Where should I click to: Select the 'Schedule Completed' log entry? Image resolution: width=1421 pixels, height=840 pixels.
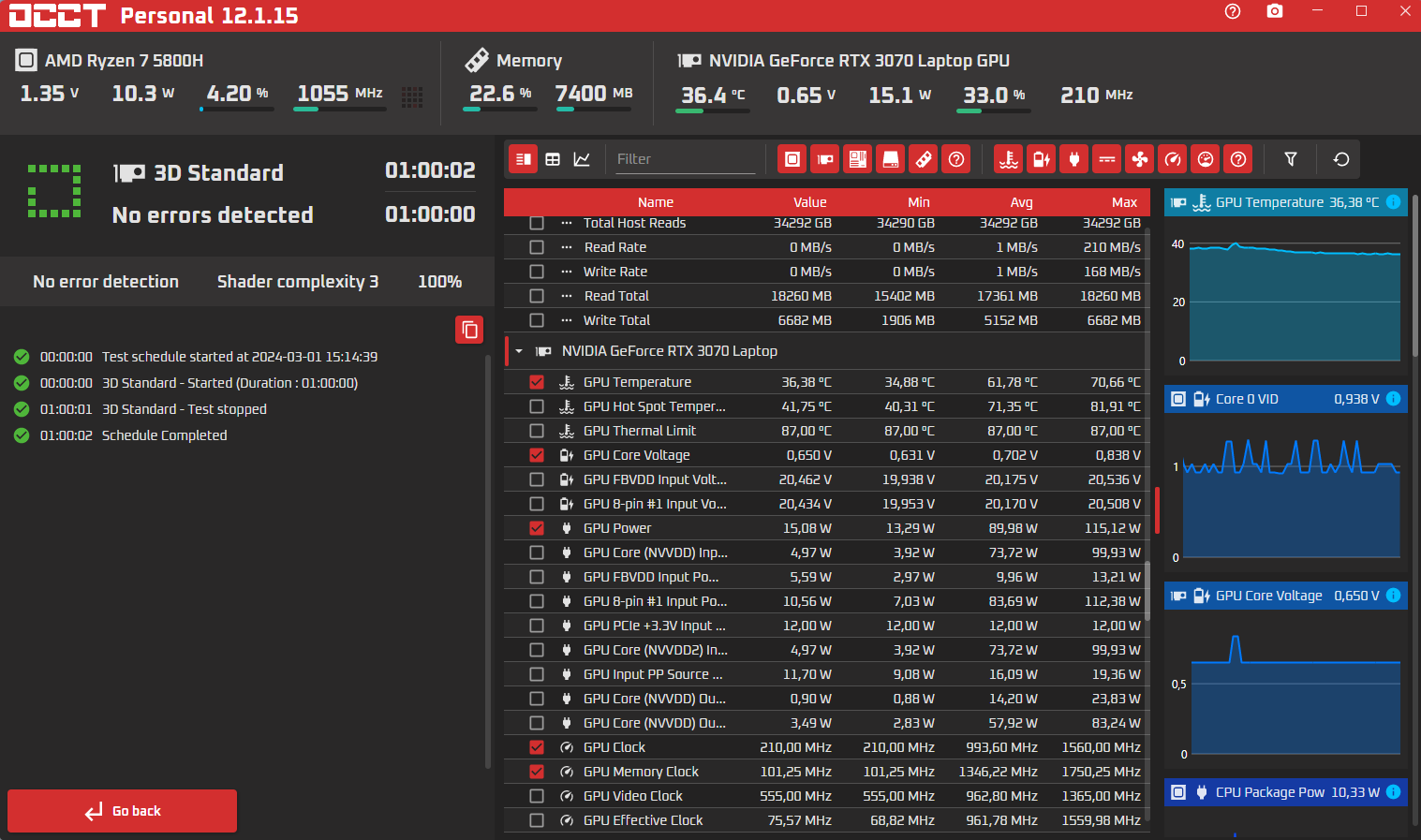pyautogui.click(x=164, y=435)
